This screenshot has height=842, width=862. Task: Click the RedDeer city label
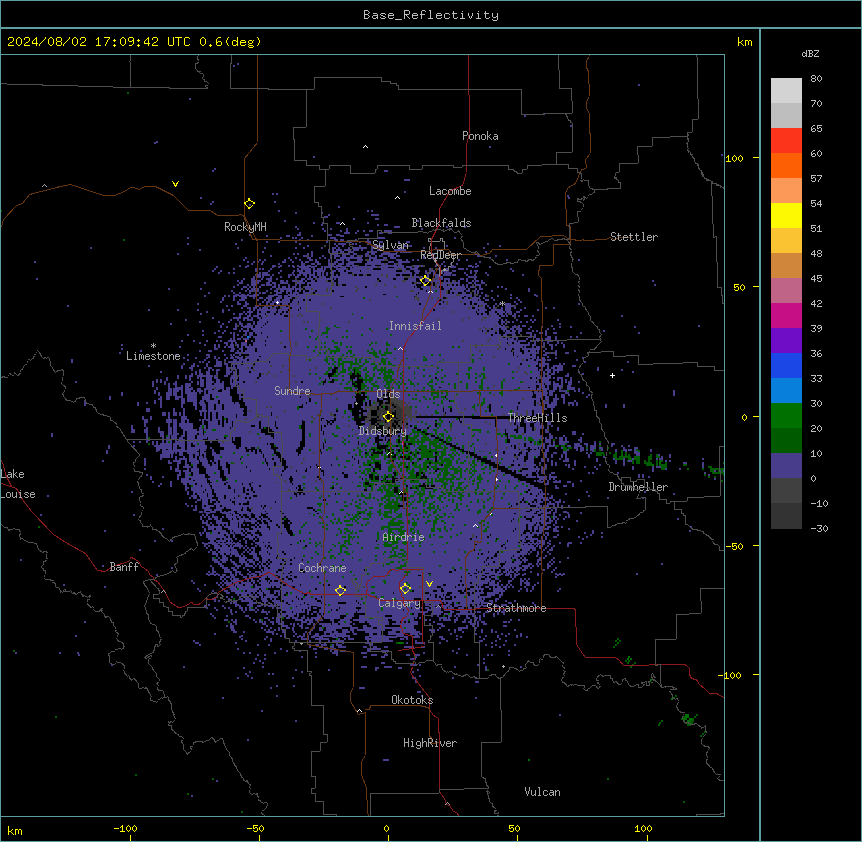click(x=440, y=255)
